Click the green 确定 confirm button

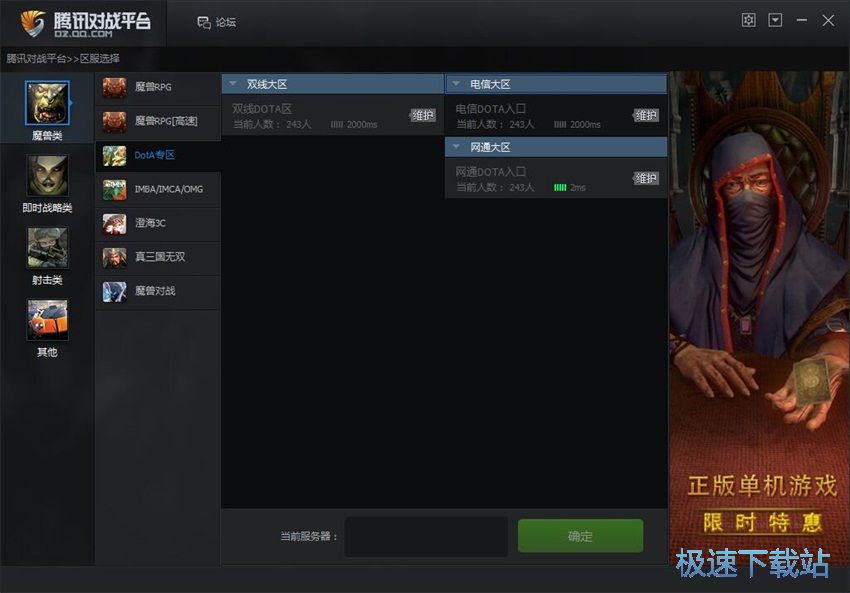click(x=581, y=536)
